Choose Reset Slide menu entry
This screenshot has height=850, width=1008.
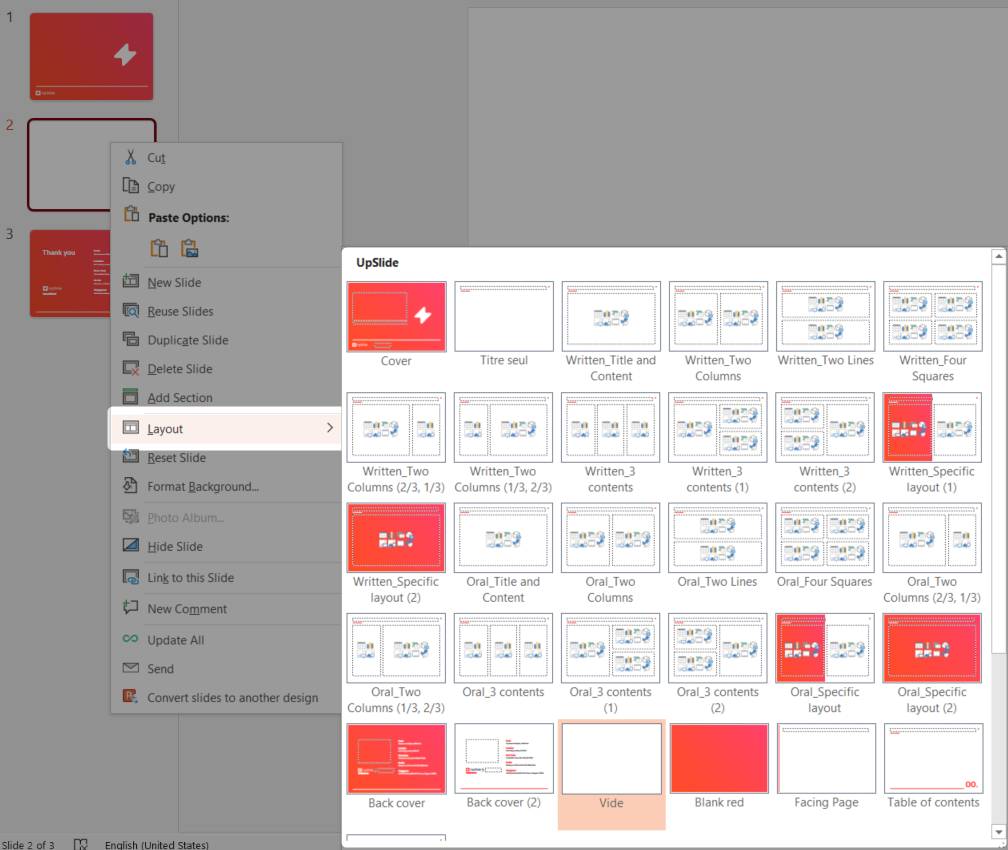click(x=226, y=458)
